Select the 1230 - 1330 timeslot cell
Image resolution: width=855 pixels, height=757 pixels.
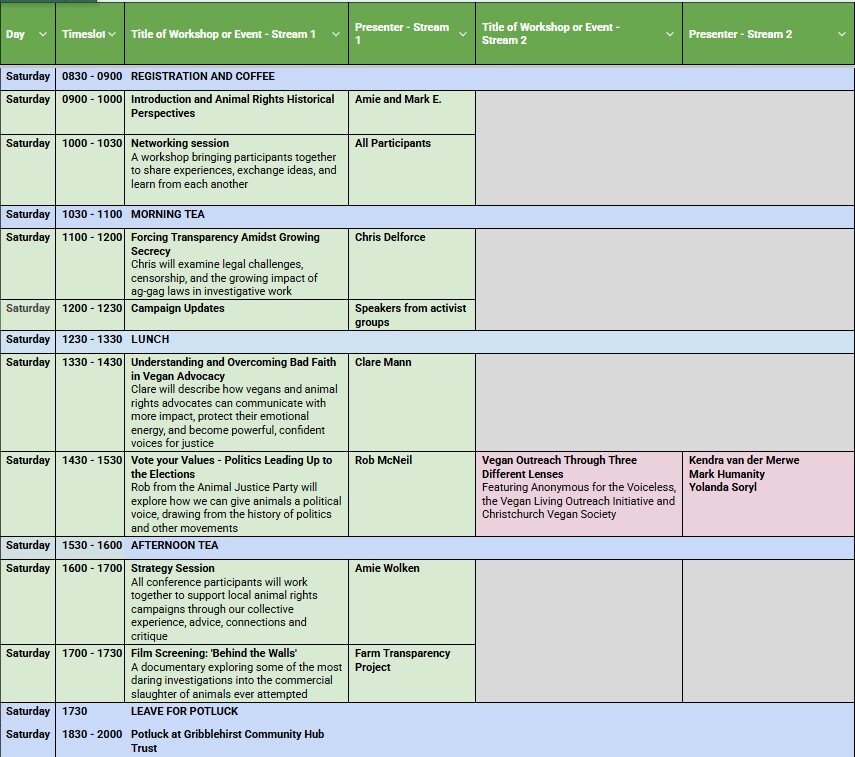click(x=90, y=341)
